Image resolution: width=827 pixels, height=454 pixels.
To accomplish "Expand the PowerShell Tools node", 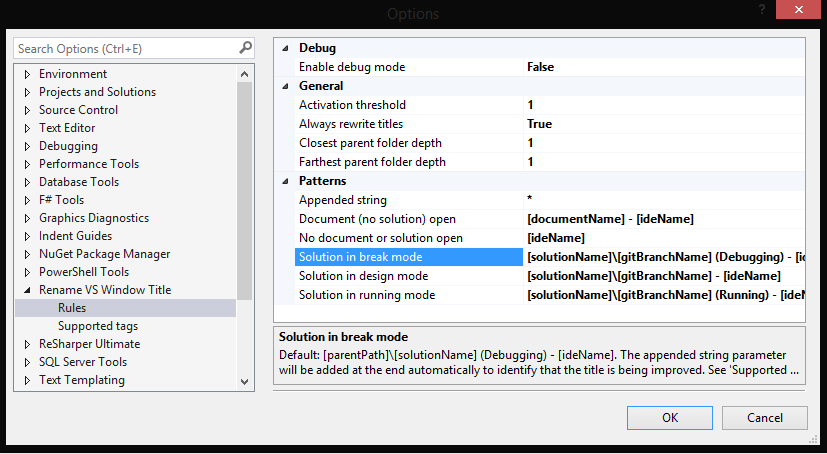I will pyautogui.click(x=27, y=272).
